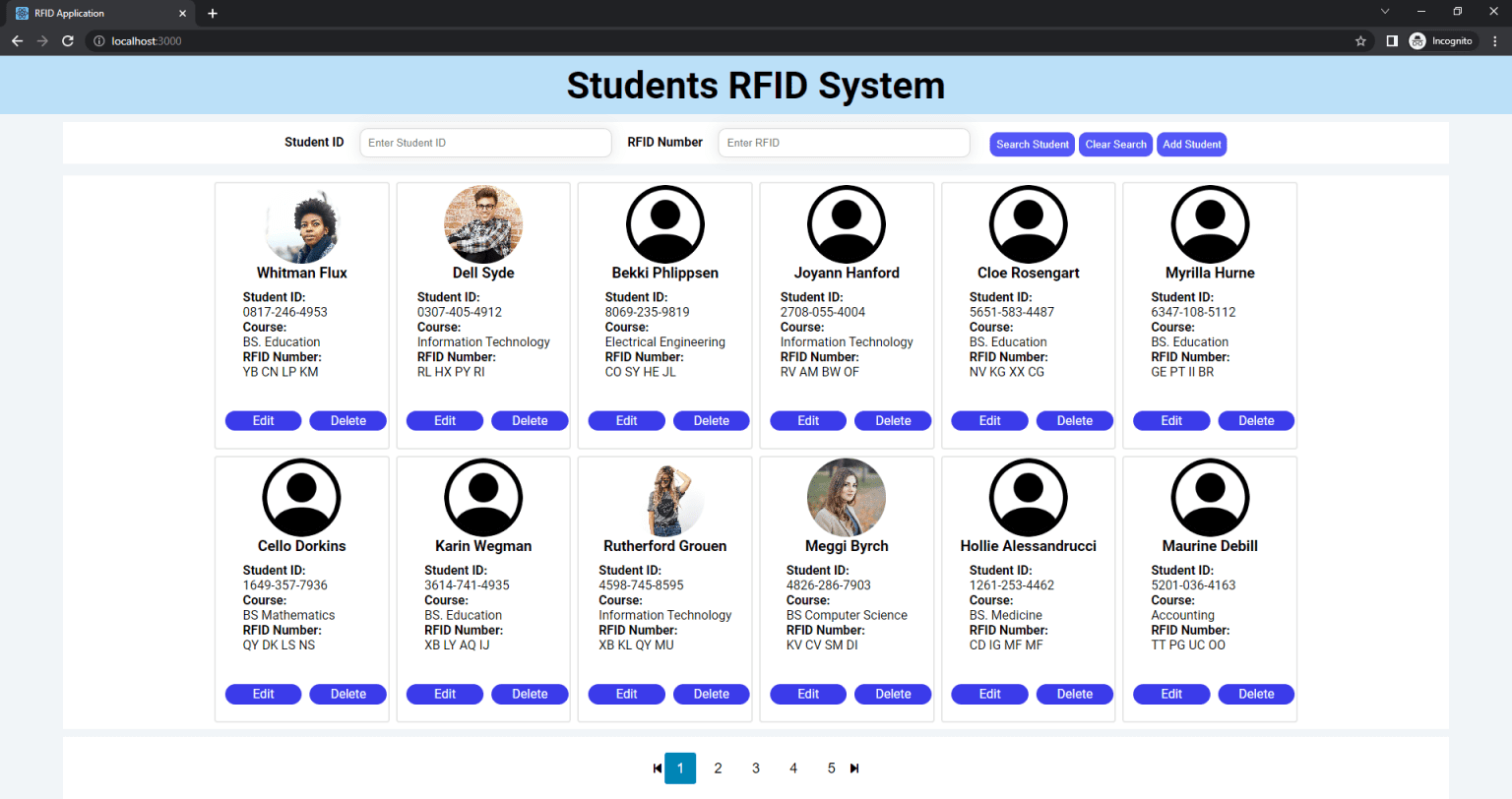Open page 3 of the student list
This screenshot has width=1512, height=799.
coord(755,768)
